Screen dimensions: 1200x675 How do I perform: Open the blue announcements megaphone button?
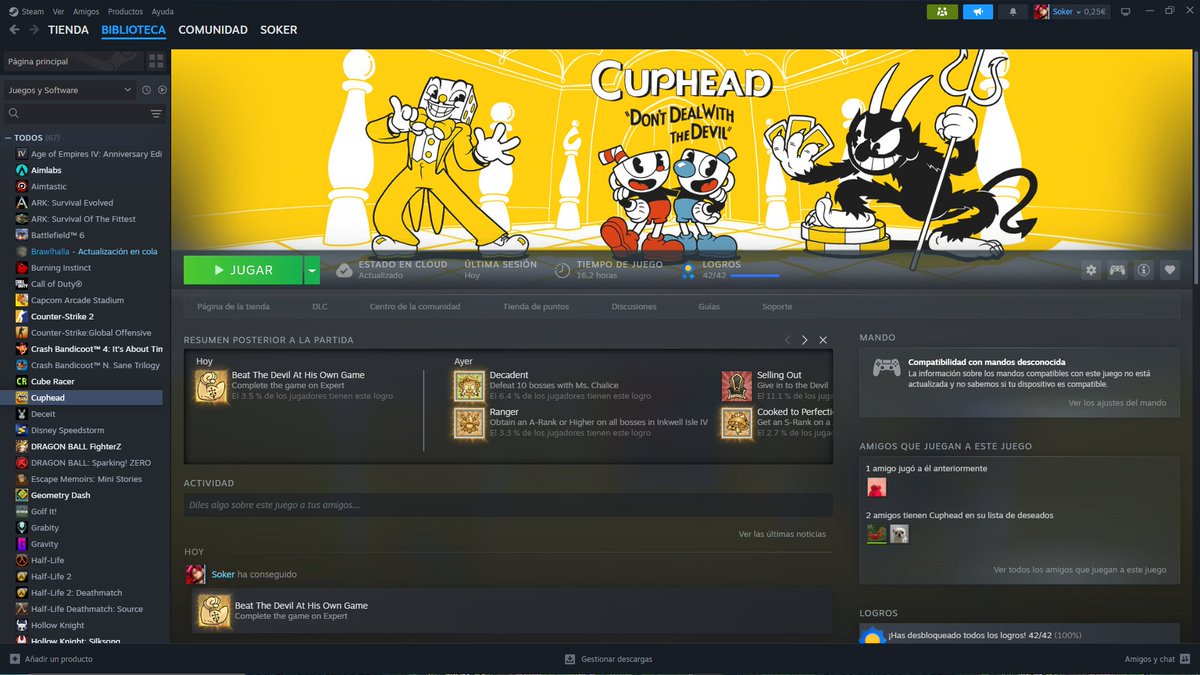[977, 11]
